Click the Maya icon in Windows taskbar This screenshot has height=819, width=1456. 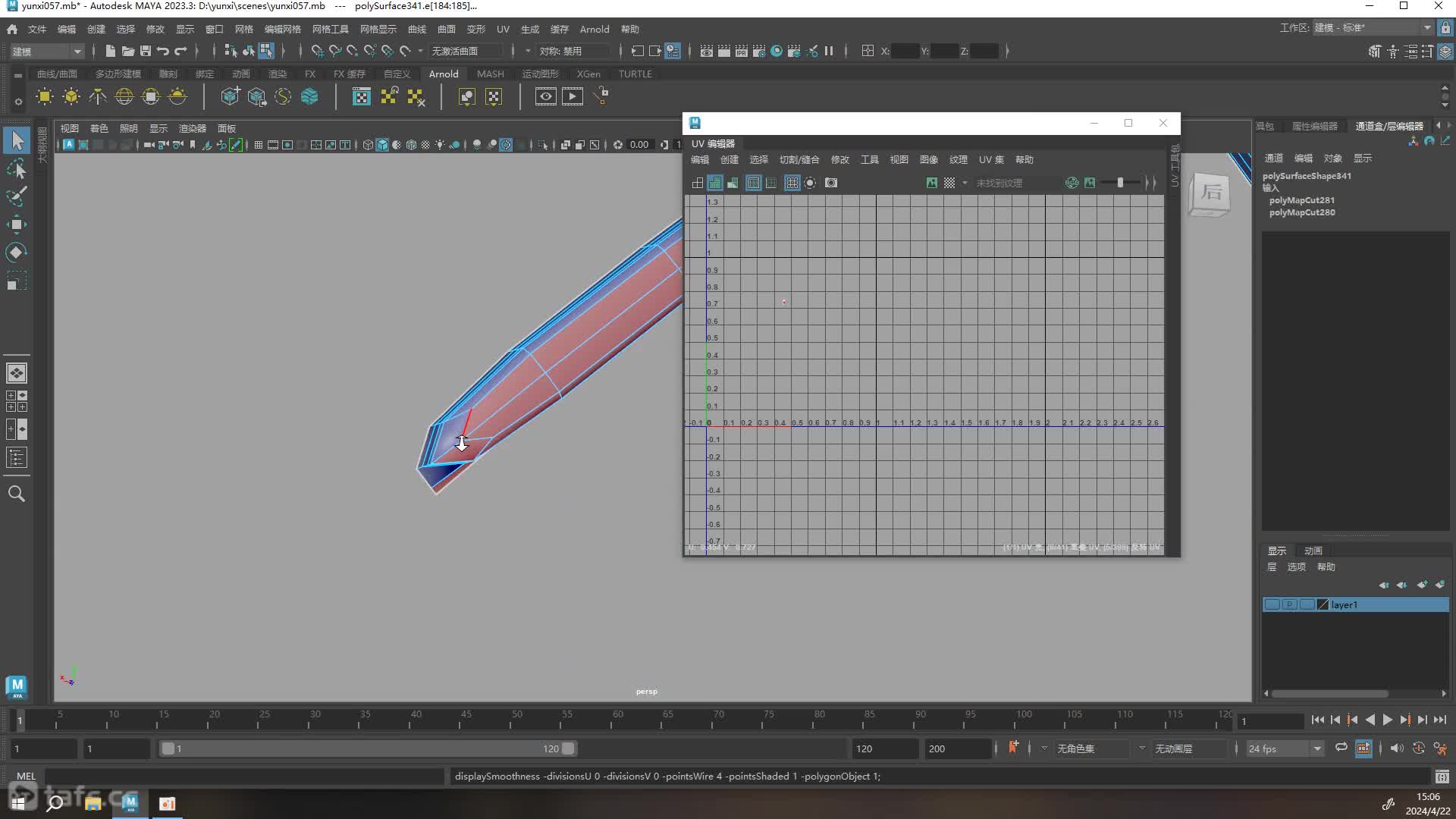coord(130,802)
